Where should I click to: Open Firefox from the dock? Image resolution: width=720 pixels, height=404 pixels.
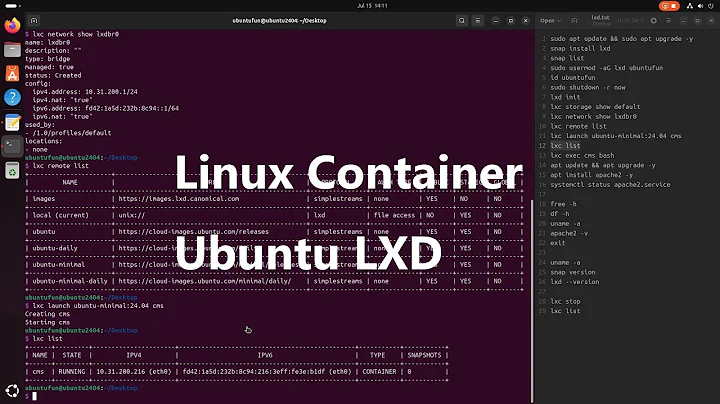pos(12,25)
